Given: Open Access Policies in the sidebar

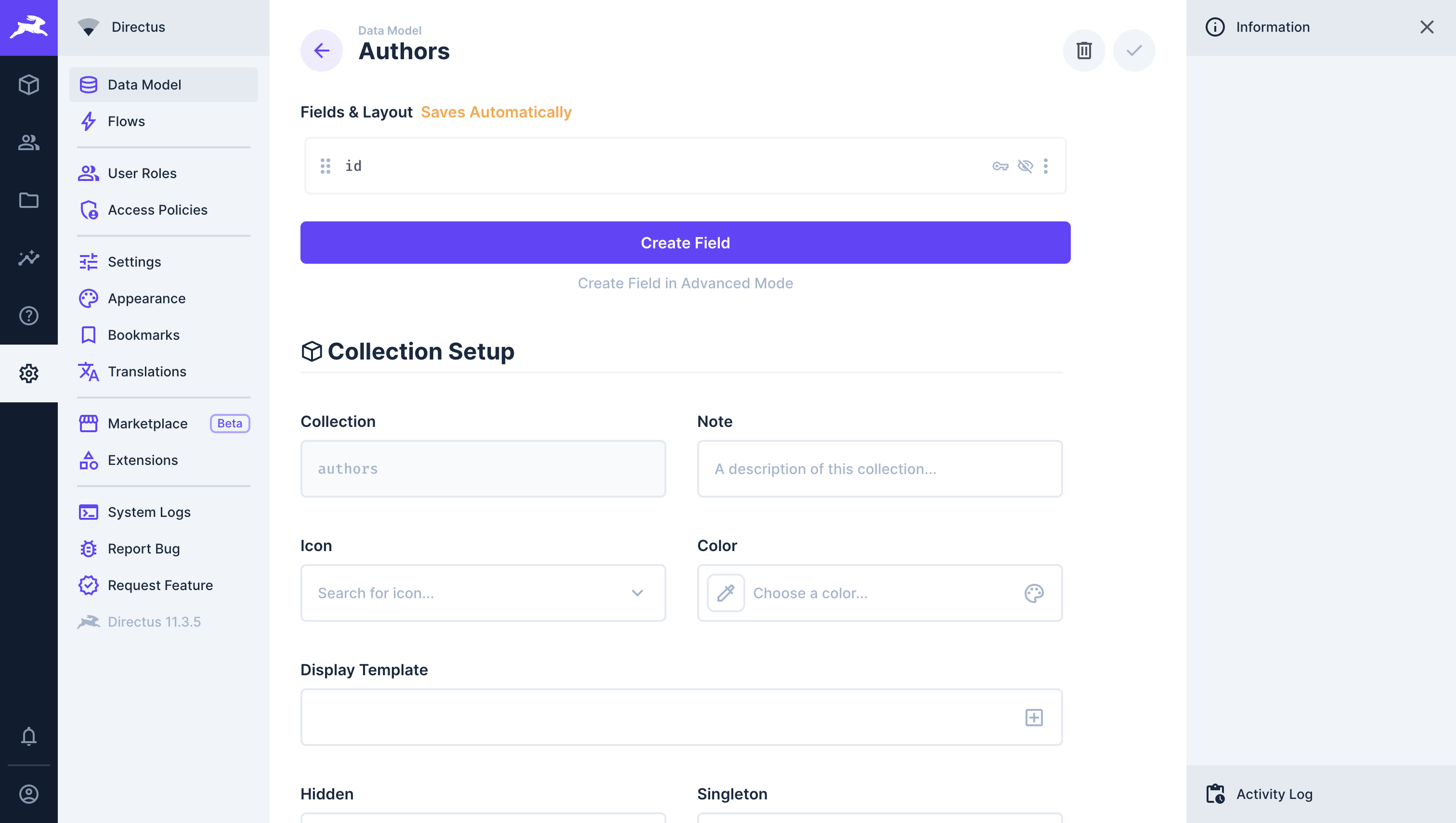Looking at the screenshot, I should 157,210.
